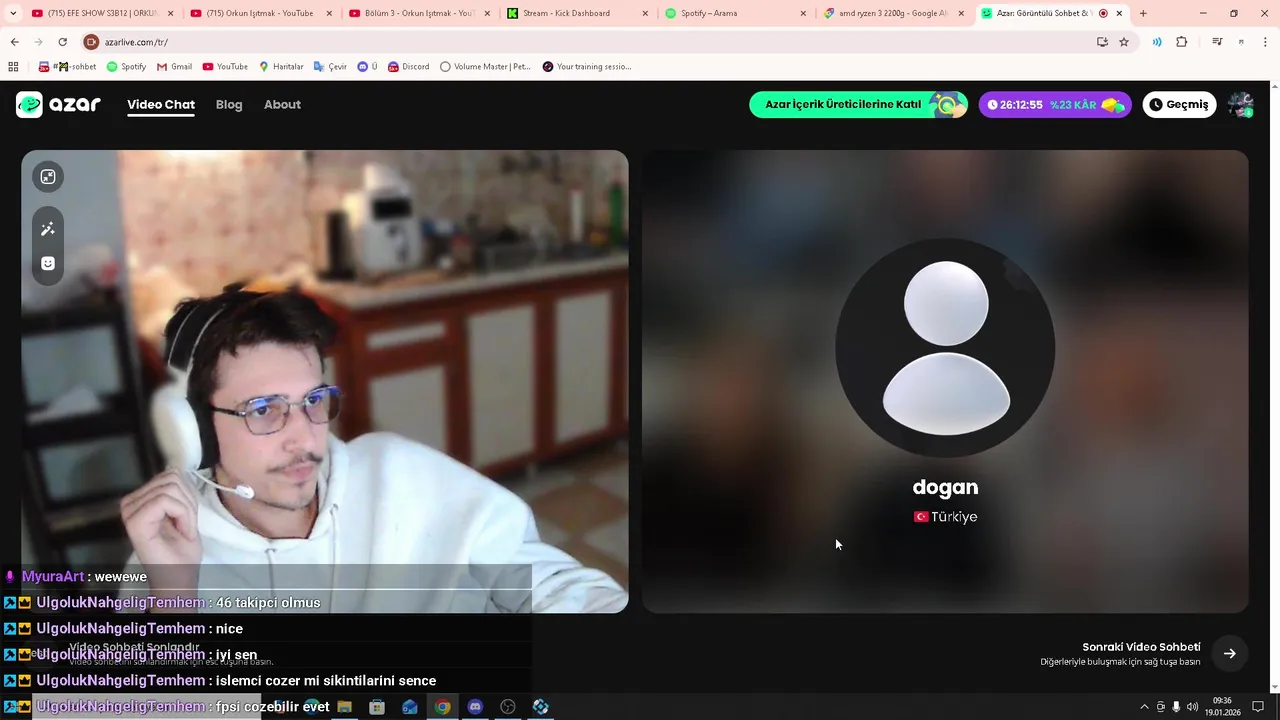
Task: Open the Chrome tab search dropdown
Action: (13, 13)
